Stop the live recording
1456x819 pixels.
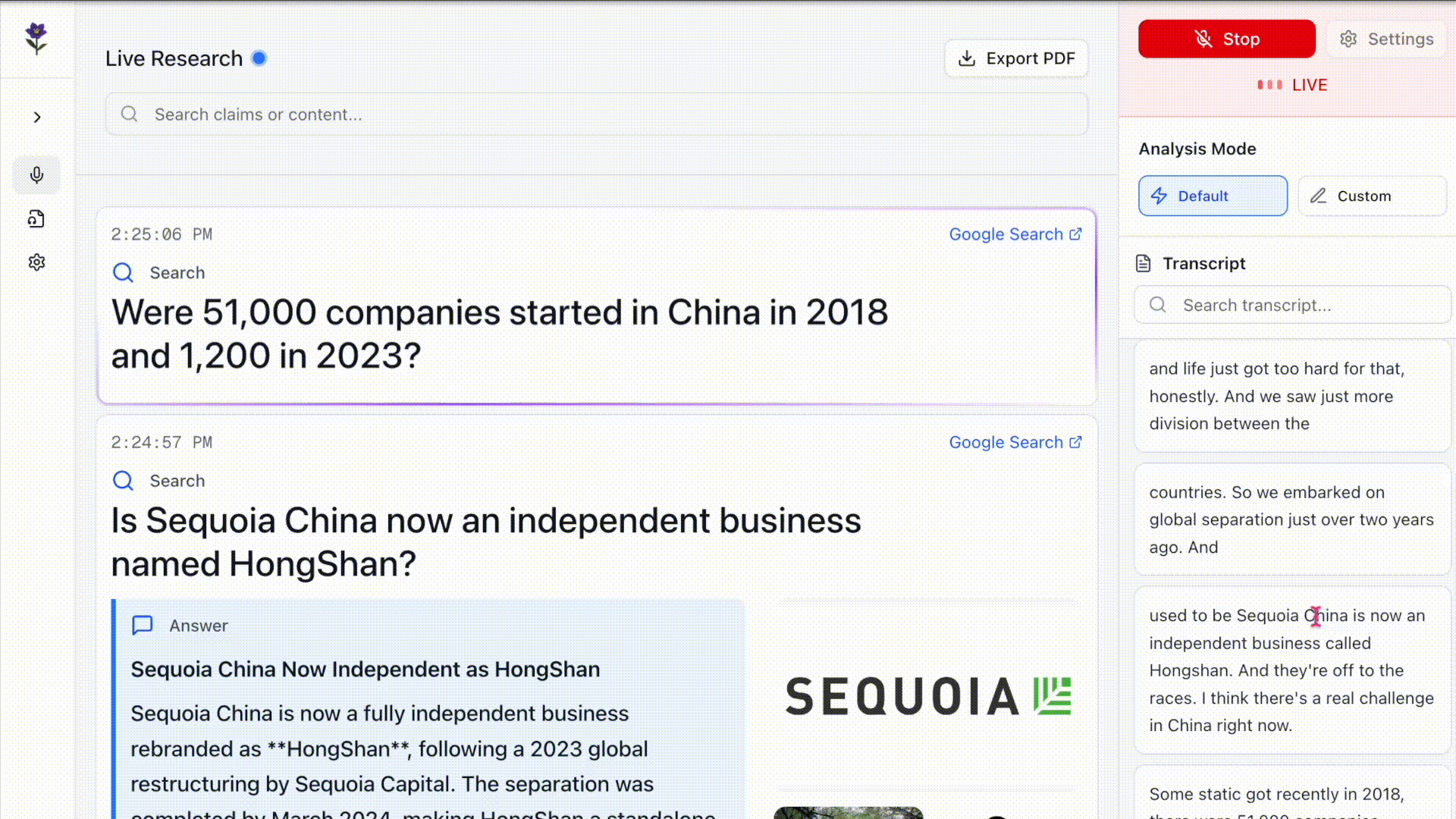click(x=1226, y=39)
